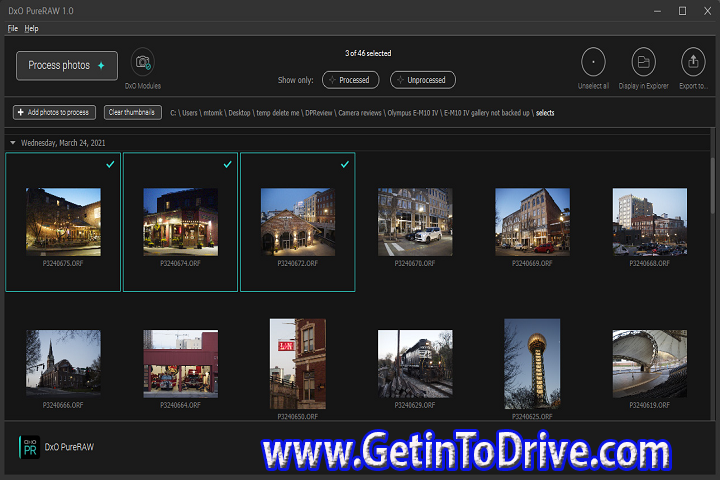This screenshot has height=480, width=720.
Task: Click the Clear thumbnails button
Action: (x=133, y=113)
